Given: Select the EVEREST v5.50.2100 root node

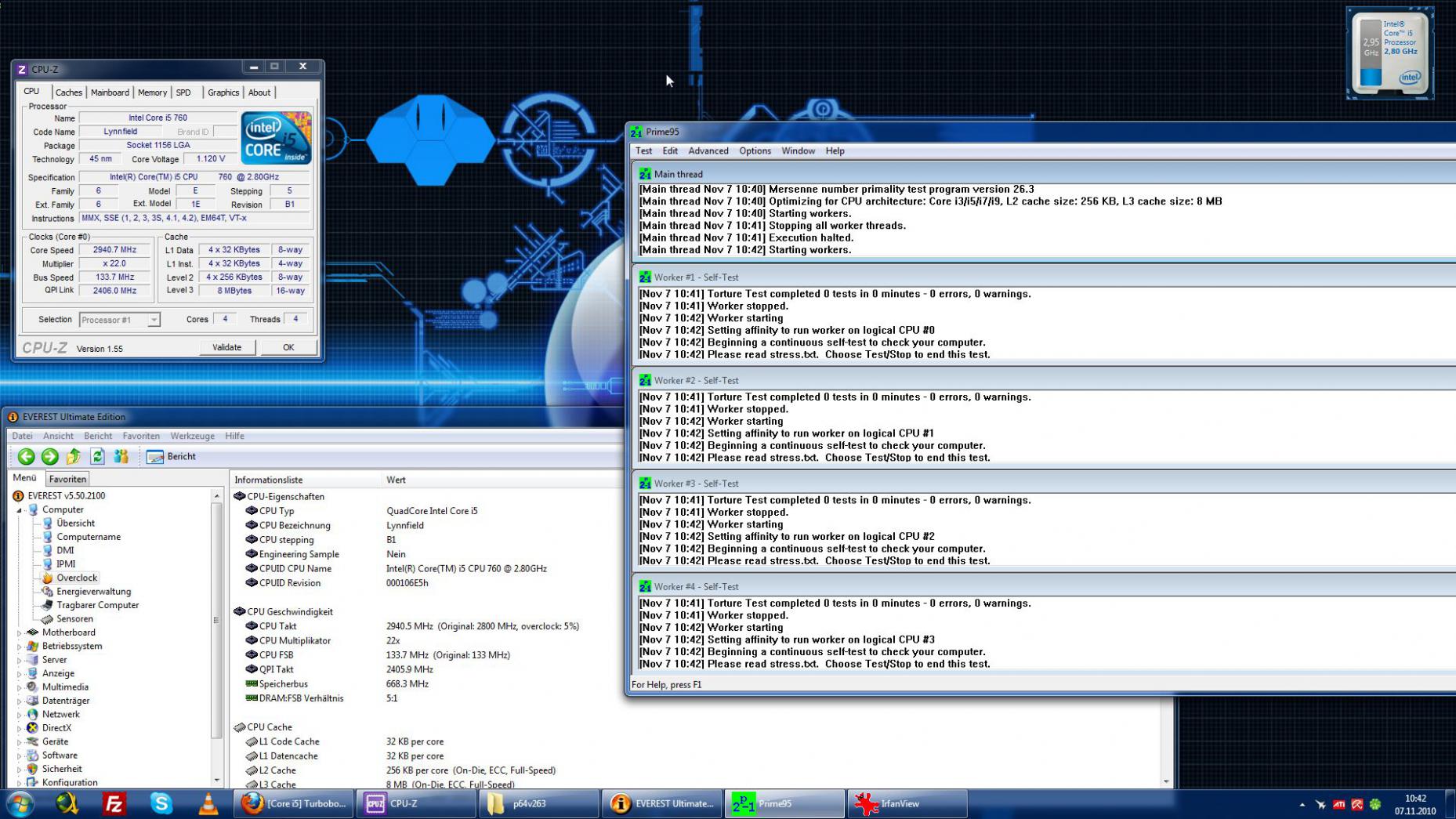Looking at the screenshot, I should pyautogui.click(x=66, y=495).
